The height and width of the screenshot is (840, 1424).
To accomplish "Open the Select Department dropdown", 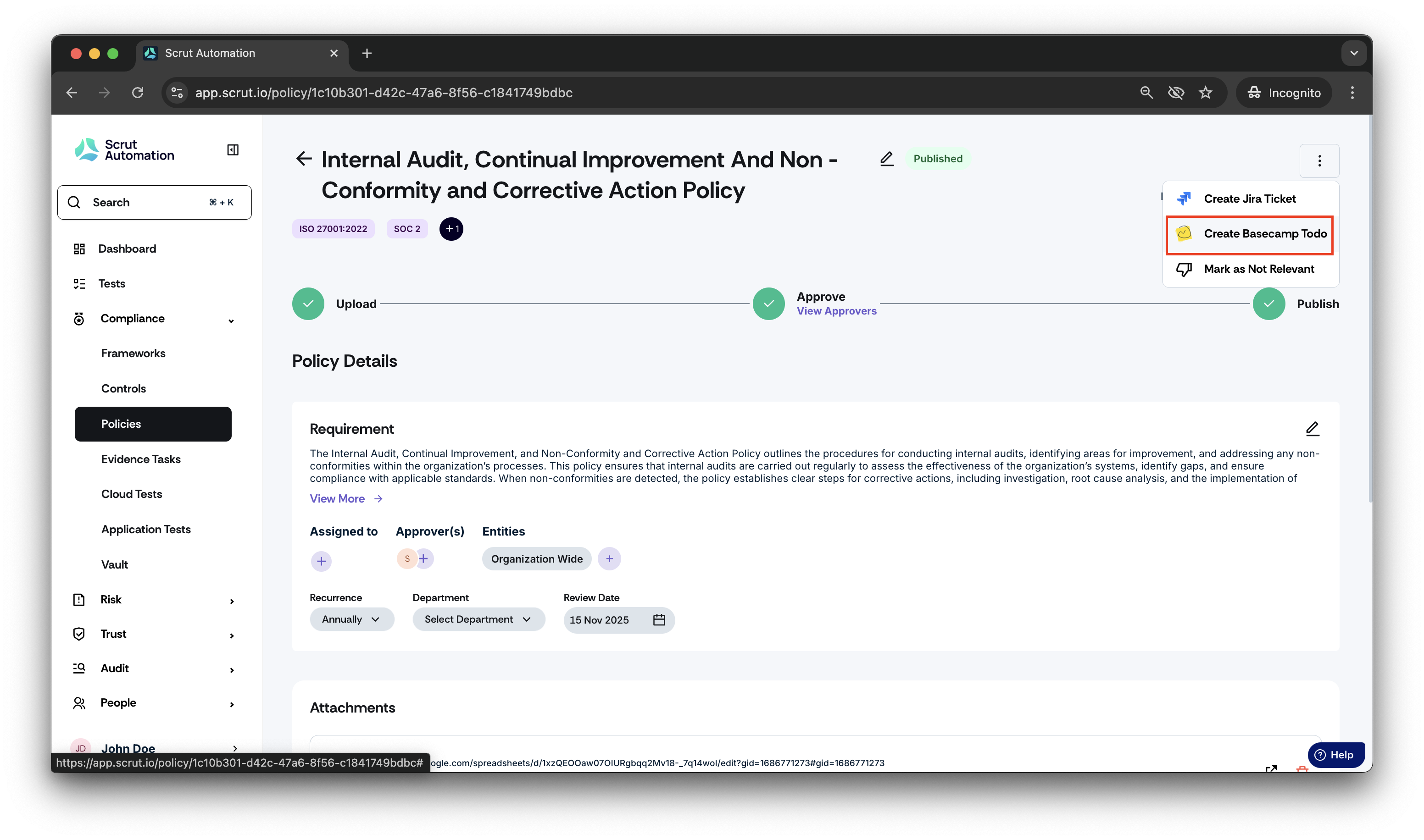I will point(478,619).
